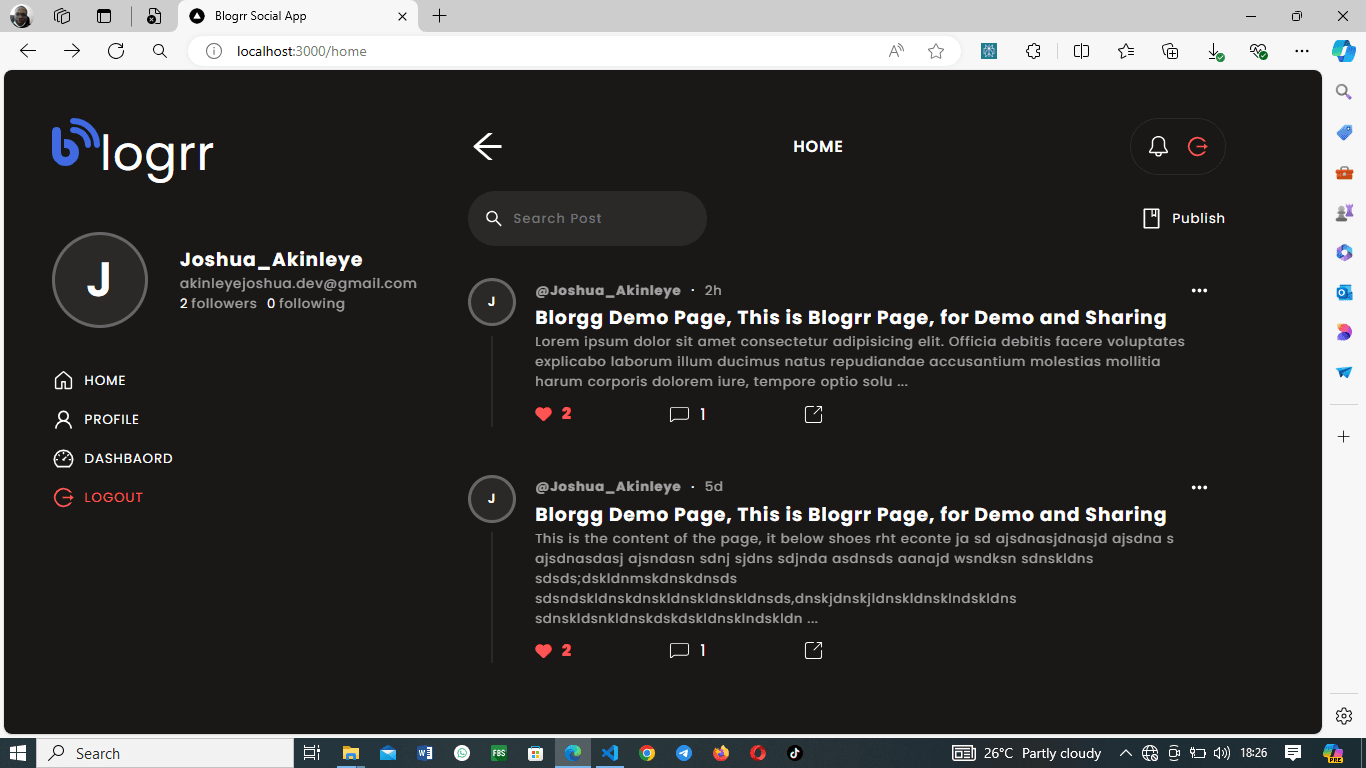Click the Publish button
Viewport: 1366px width, 768px height.
(1184, 218)
